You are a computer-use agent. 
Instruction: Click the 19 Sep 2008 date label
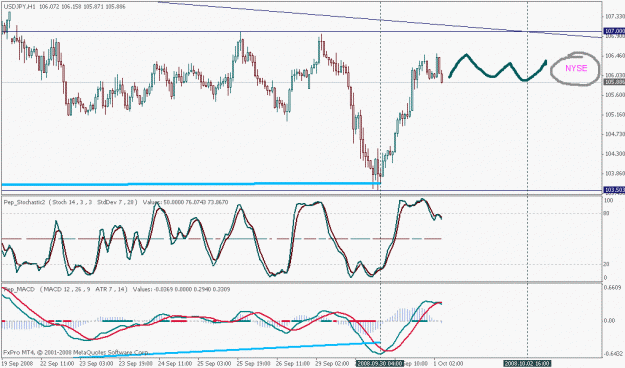pos(17,364)
